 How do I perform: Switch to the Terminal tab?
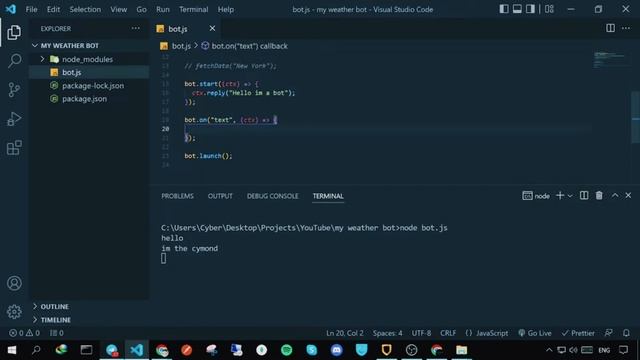coord(328,196)
